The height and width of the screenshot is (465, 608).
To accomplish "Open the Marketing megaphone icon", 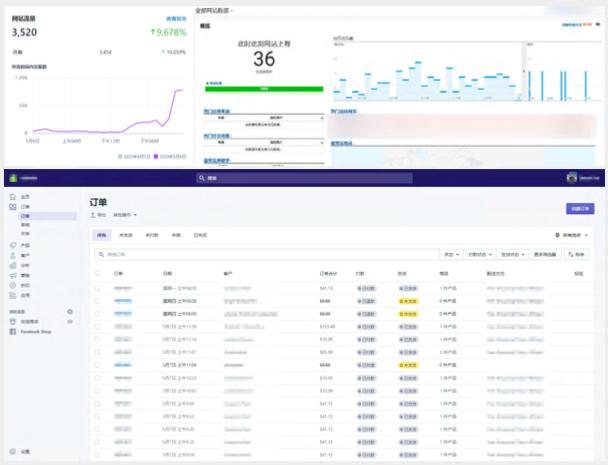I will [x=13, y=275].
